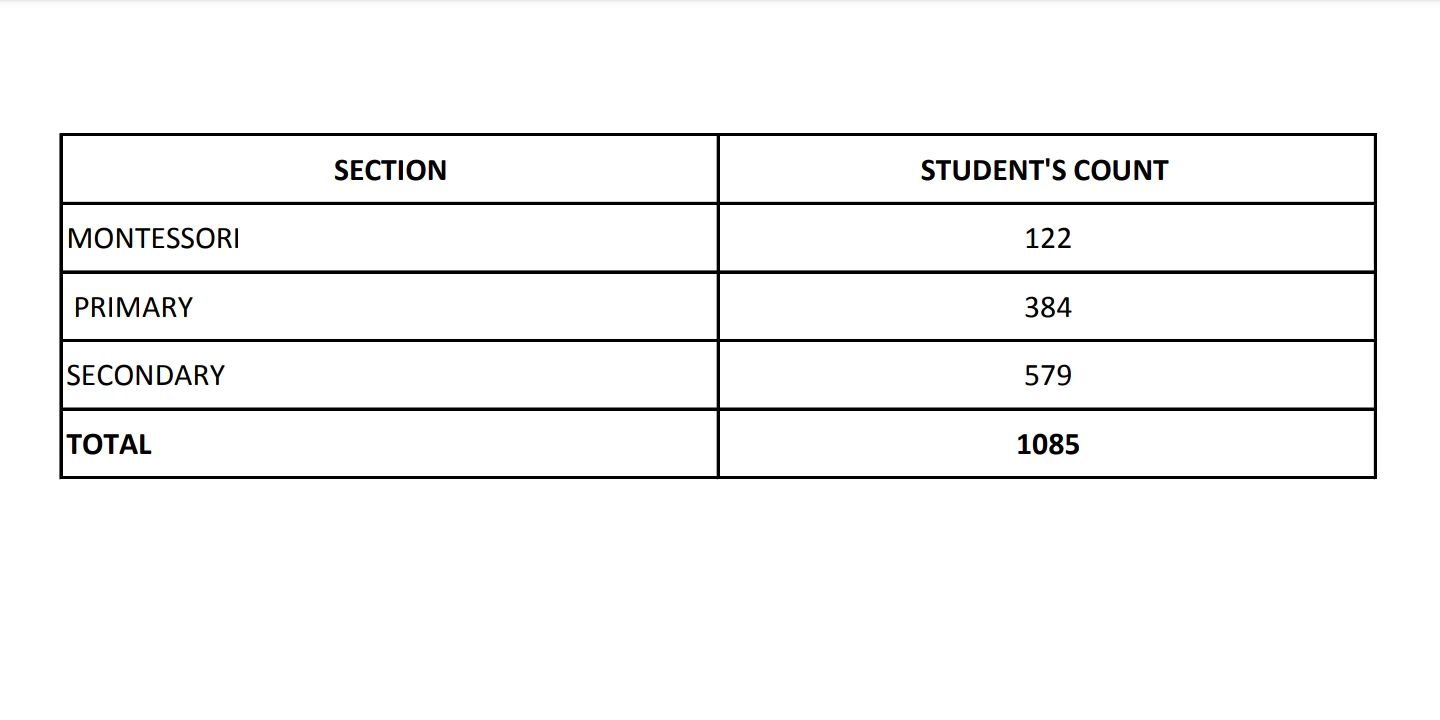The image size is (1440, 720).
Task: Click the border line between 579 and 1085
Action: 1047,409
